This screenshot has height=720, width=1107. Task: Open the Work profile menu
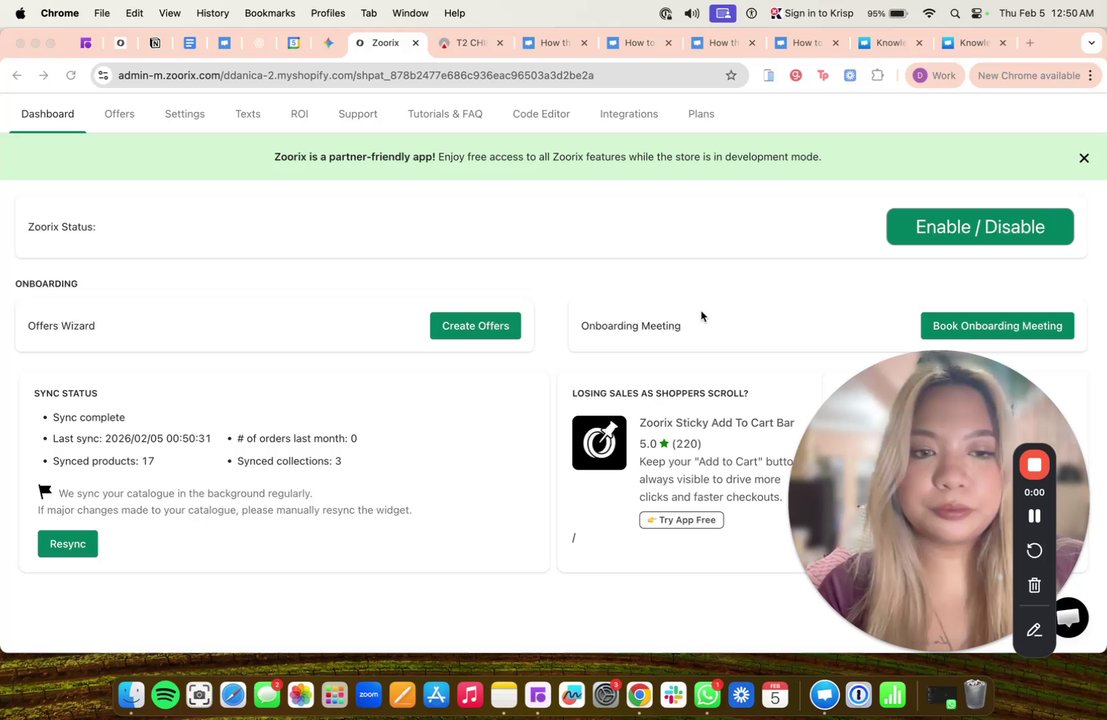(934, 75)
